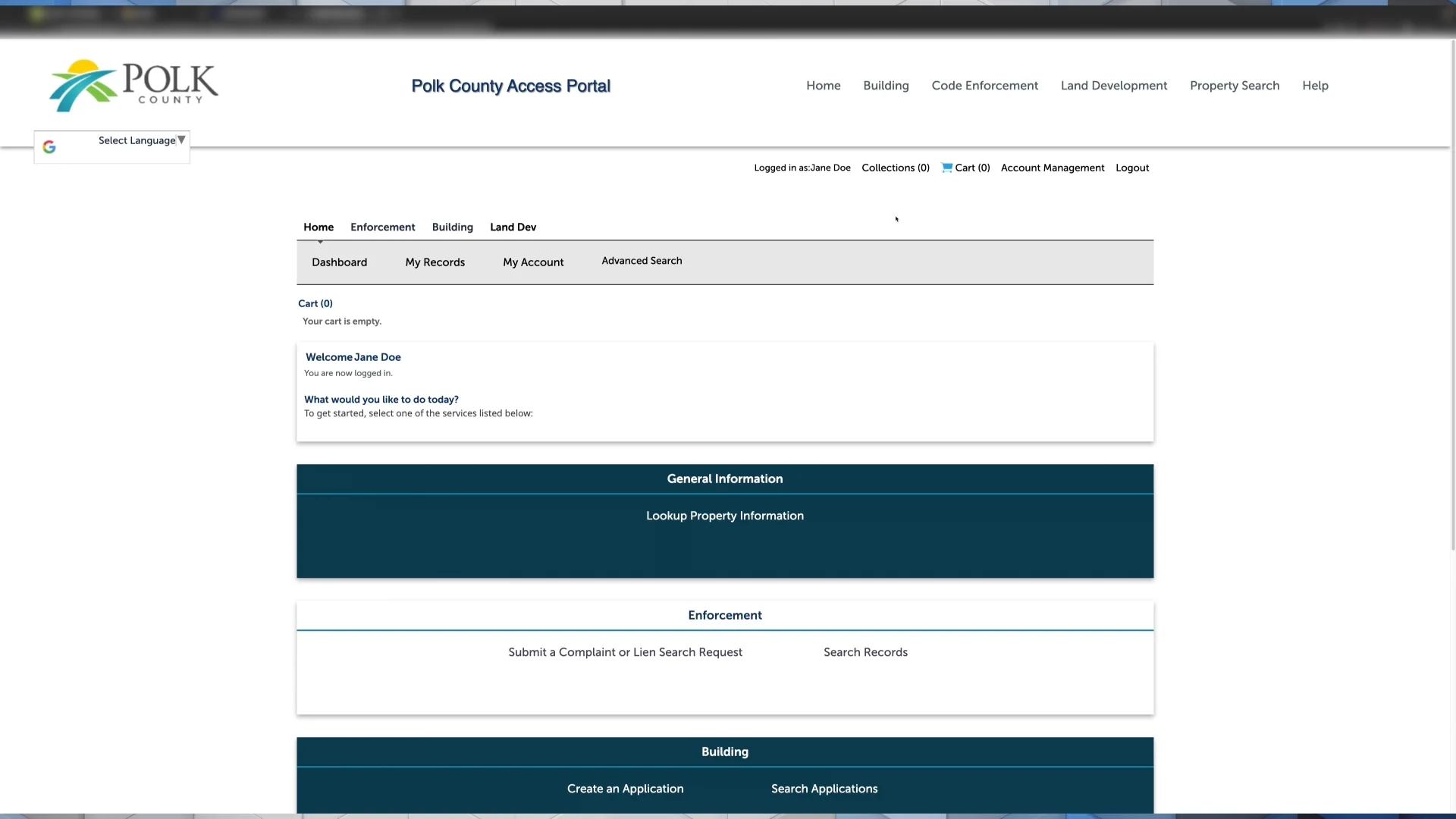Open Land Development in top navigation
This screenshot has width=1456, height=819.
point(1113,86)
